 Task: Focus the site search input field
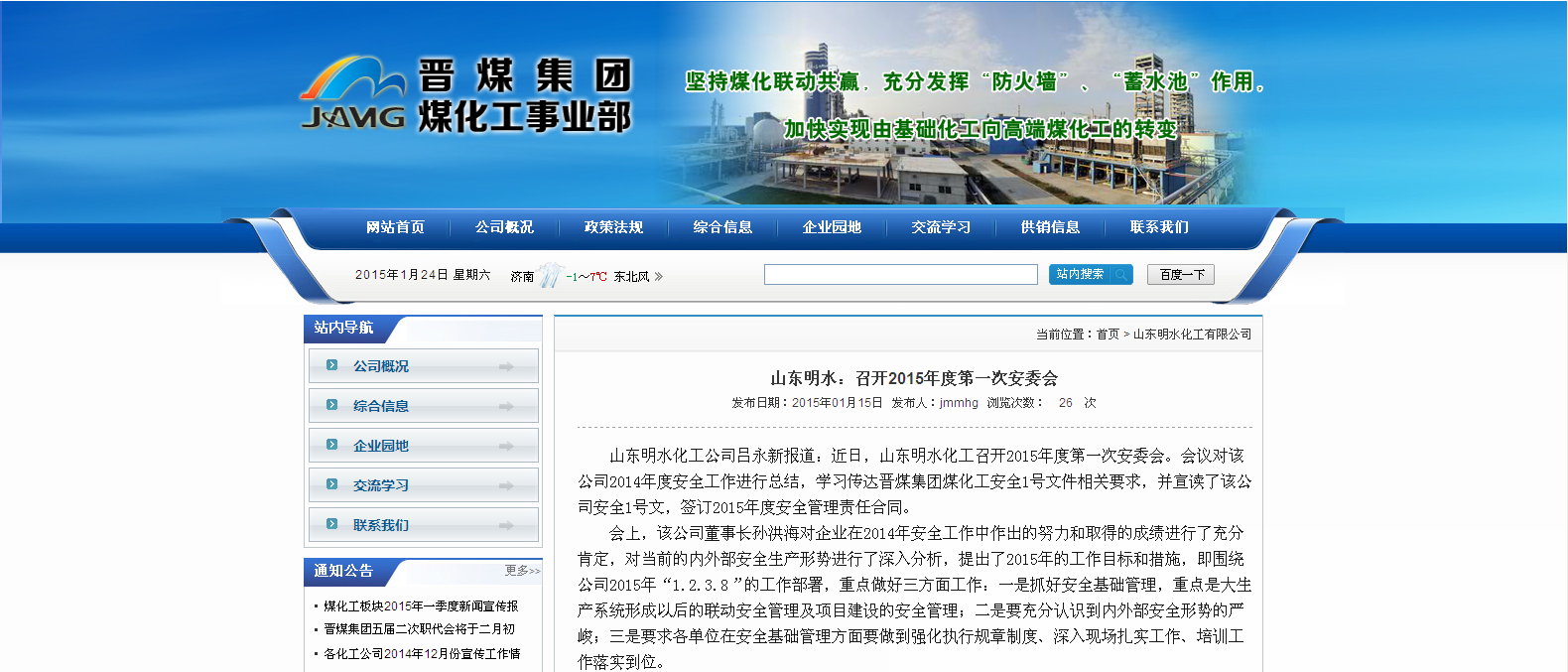(x=901, y=274)
